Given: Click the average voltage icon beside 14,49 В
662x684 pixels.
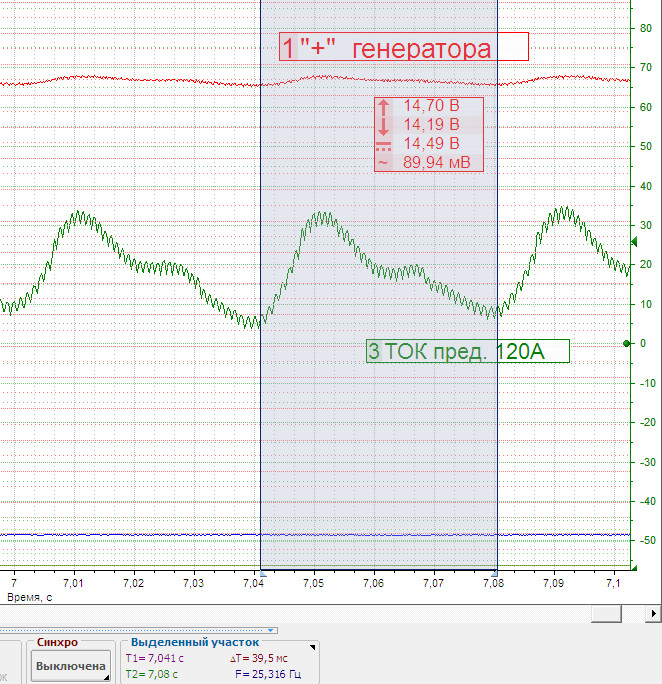Looking at the screenshot, I should [x=383, y=146].
